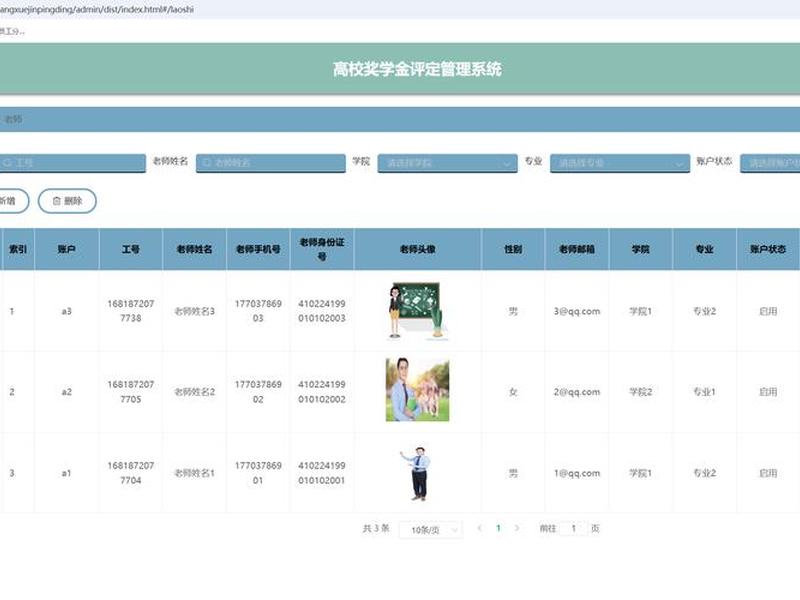
Task: Click the 账户 column header
Action: (x=66, y=249)
